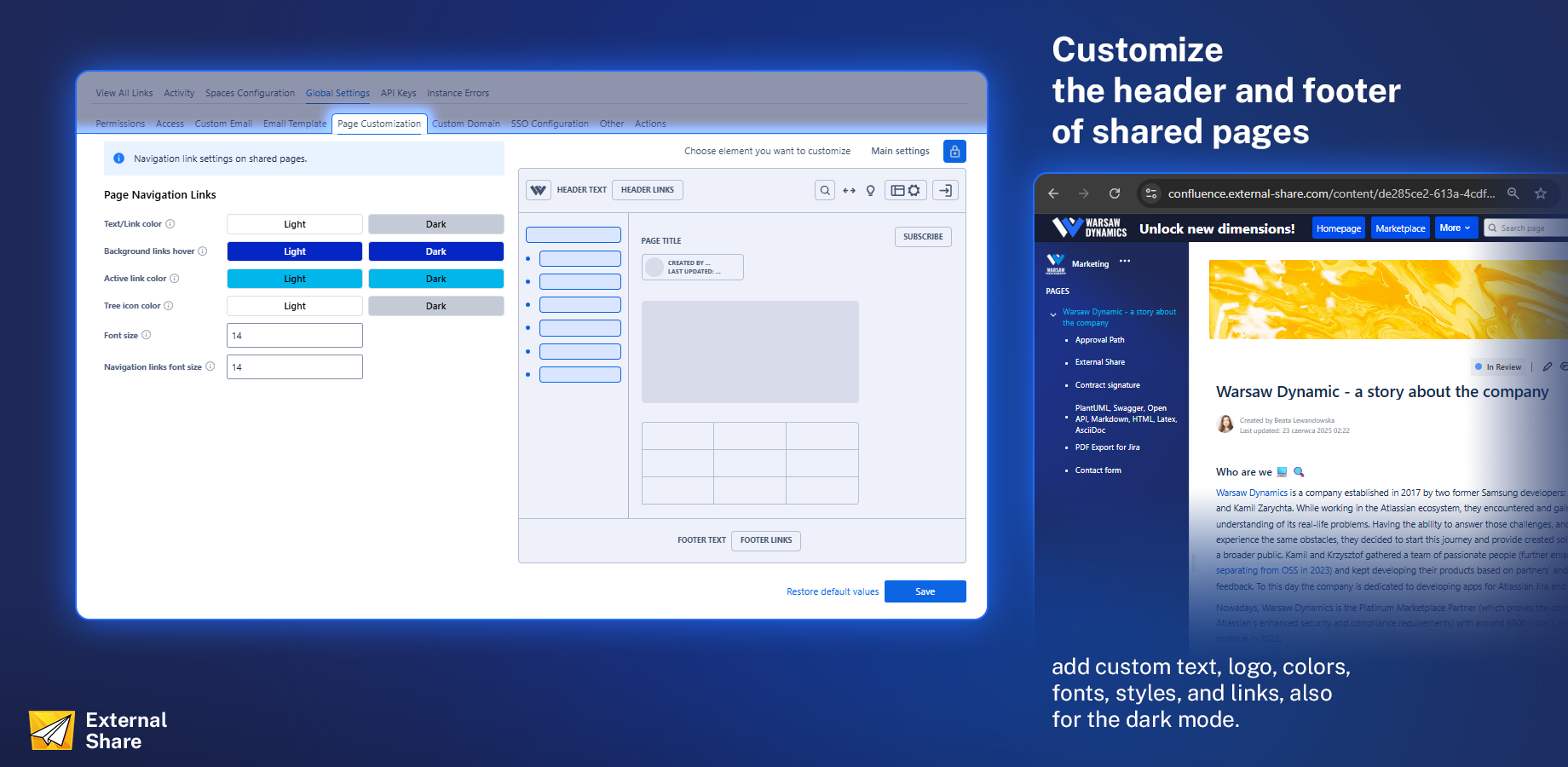Bookmark the page with the star icon
This screenshot has width=1568, height=767.
[1541, 193]
